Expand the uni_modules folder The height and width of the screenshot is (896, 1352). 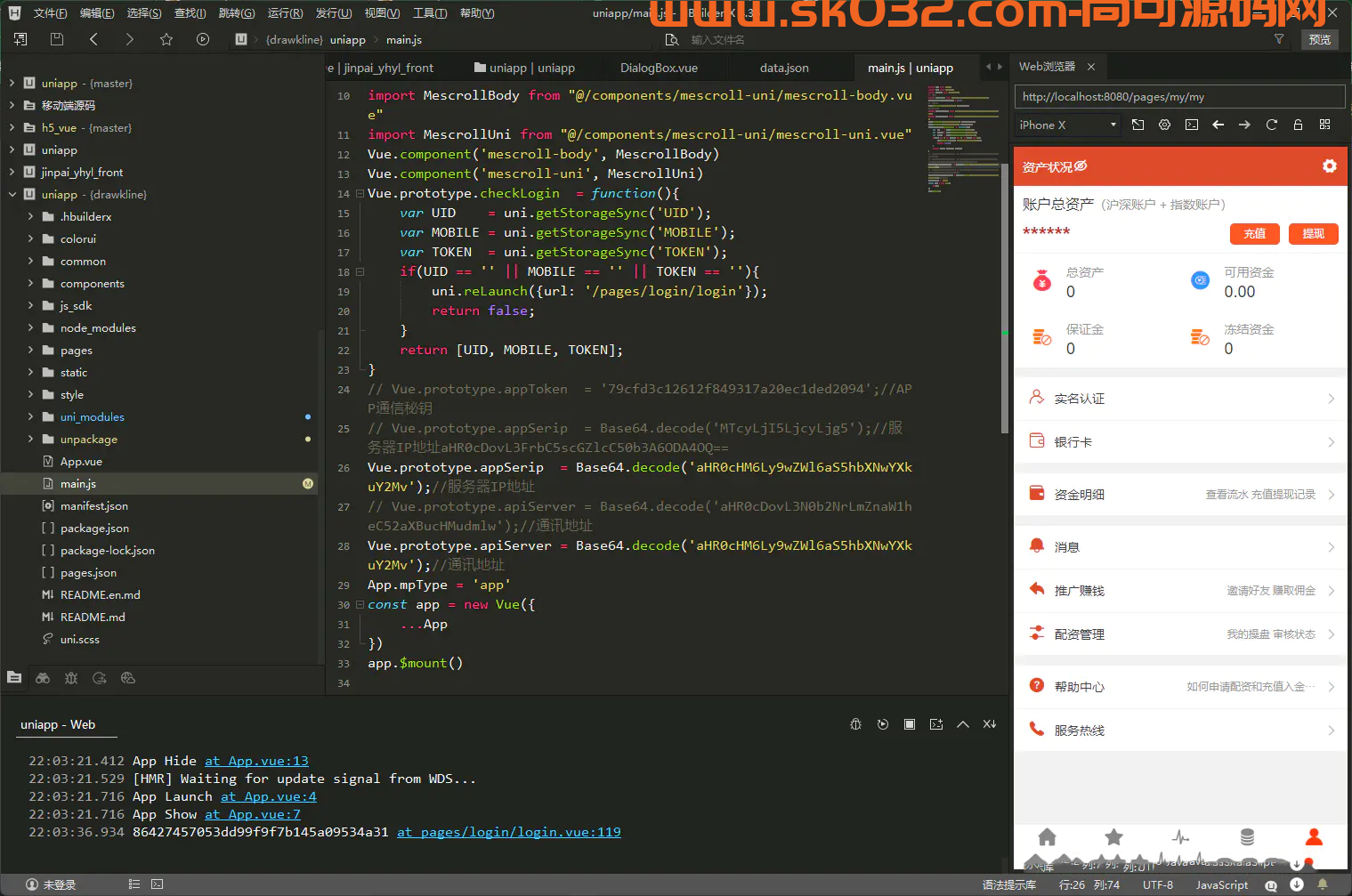(x=30, y=416)
